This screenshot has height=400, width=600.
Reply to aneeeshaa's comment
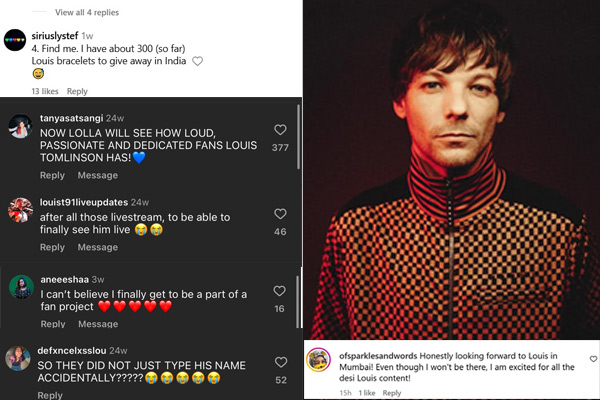[53, 324]
